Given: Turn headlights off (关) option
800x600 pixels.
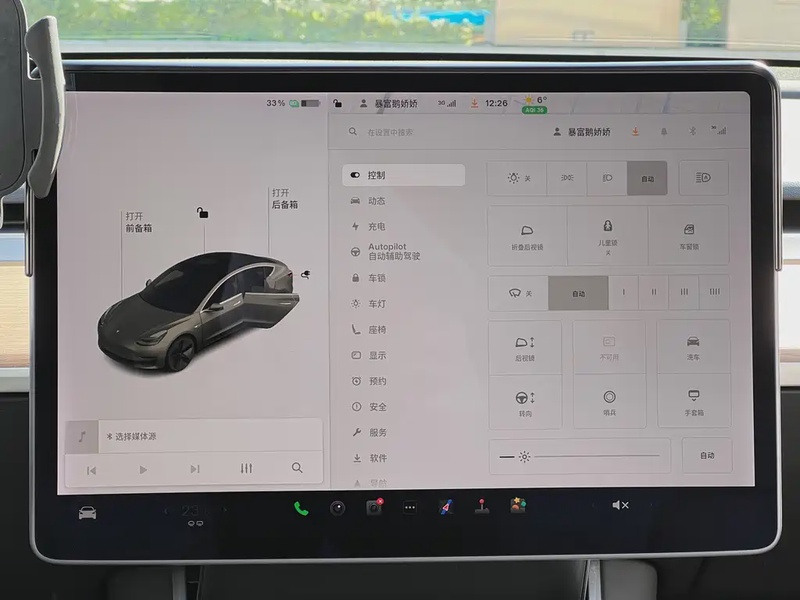Looking at the screenshot, I should coord(517,178).
